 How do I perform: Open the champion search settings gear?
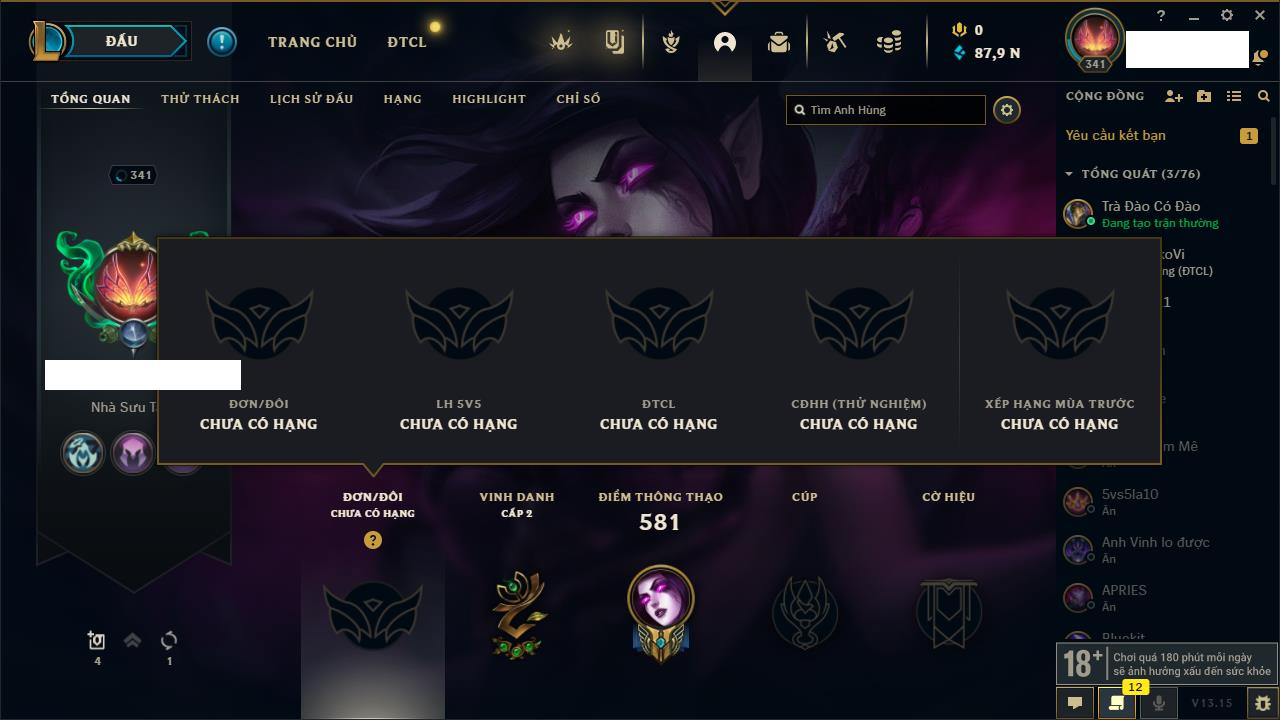click(x=1007, y=110)
